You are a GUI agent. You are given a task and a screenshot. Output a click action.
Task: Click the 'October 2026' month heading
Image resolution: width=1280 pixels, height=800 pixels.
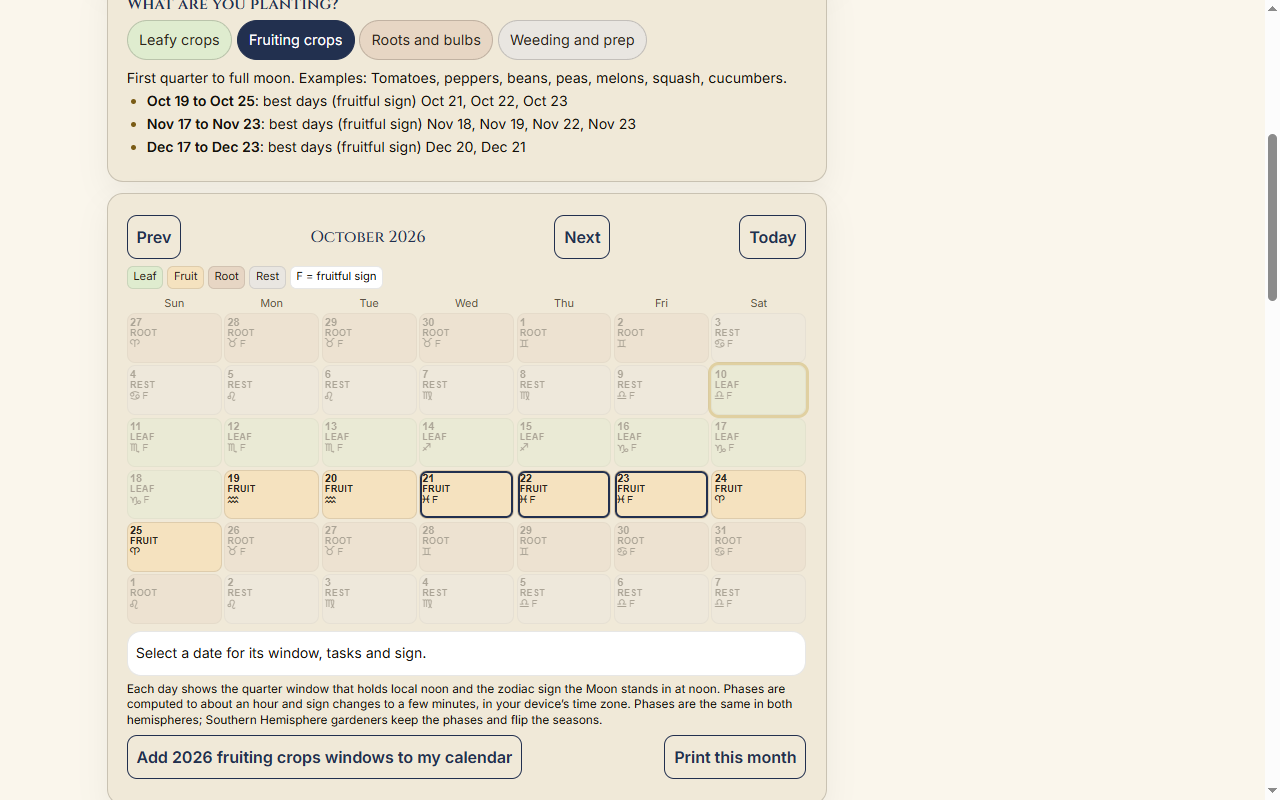(368, 237)
